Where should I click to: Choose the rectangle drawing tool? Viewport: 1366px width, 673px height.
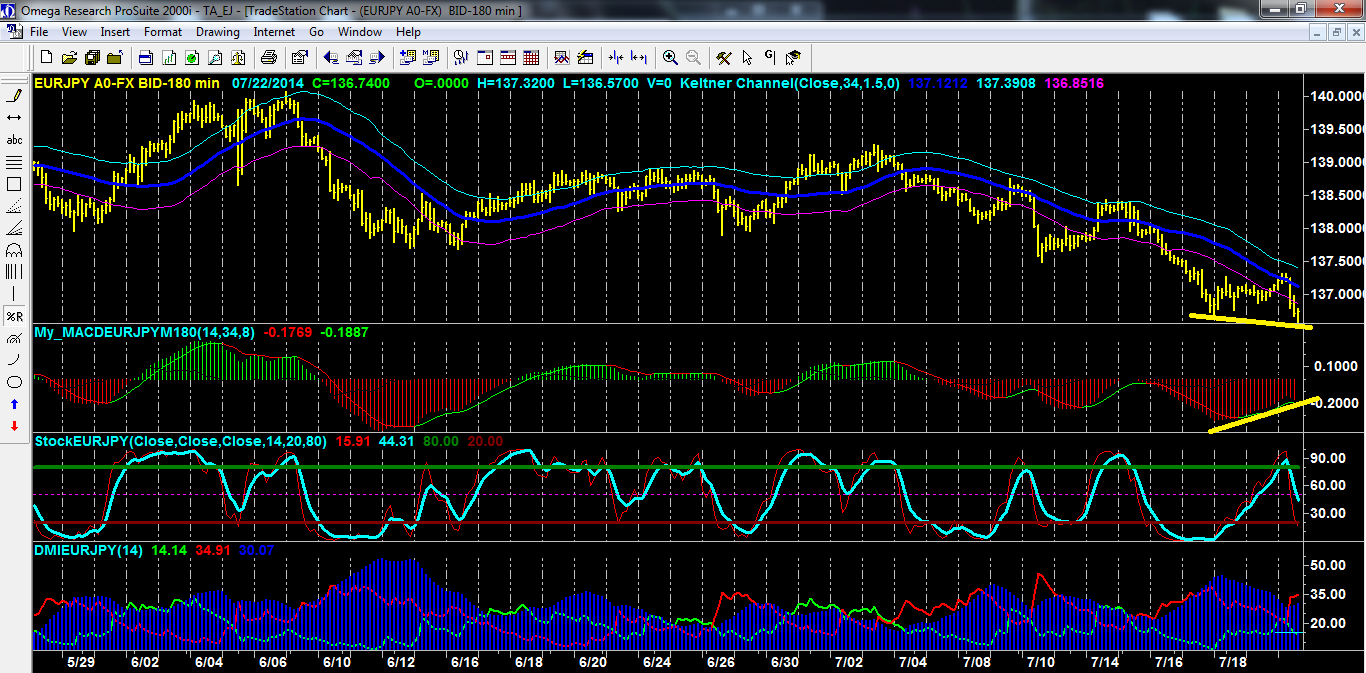point(14,184)
